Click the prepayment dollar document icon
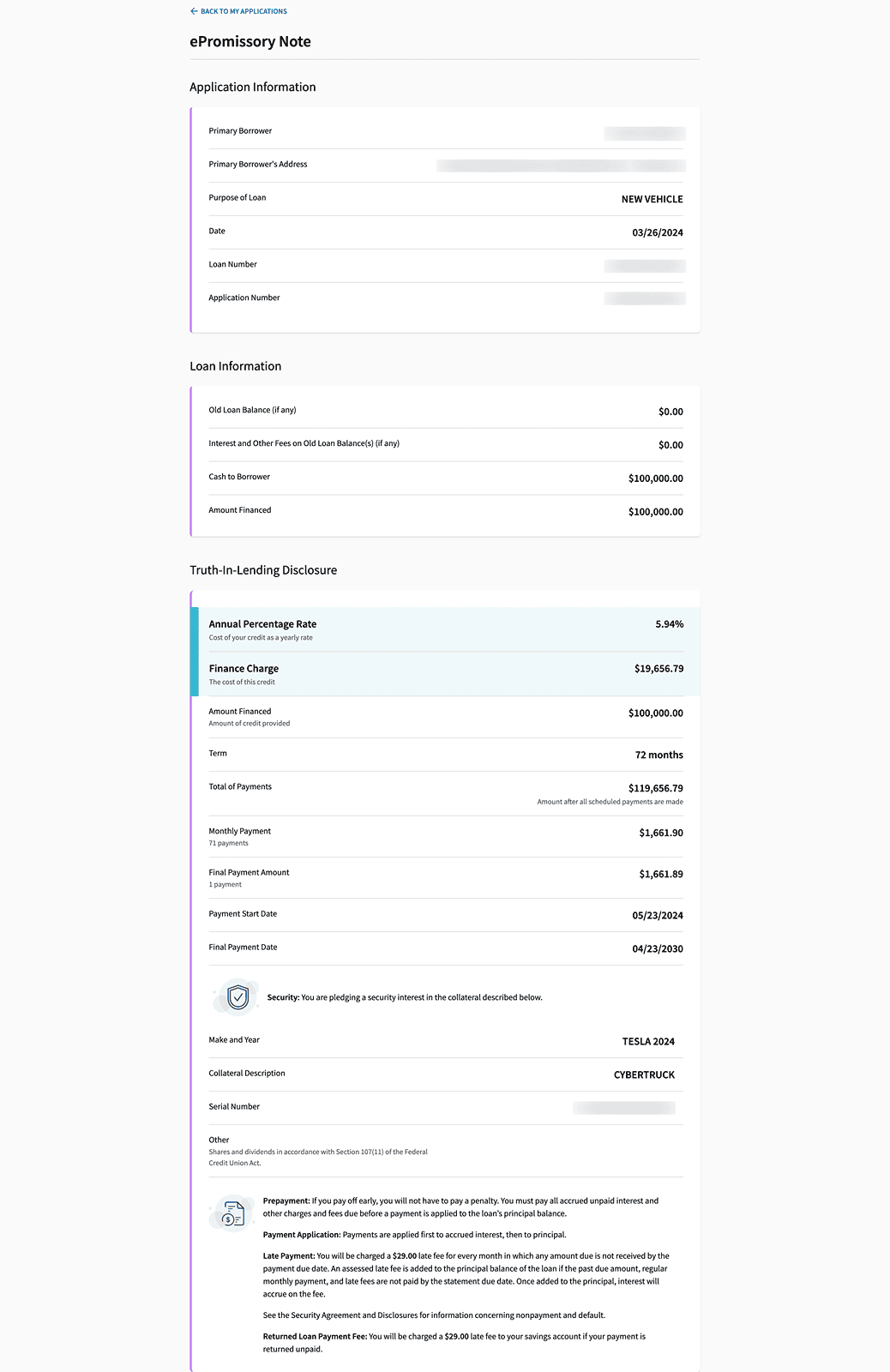 click(x=232, y=1214)
